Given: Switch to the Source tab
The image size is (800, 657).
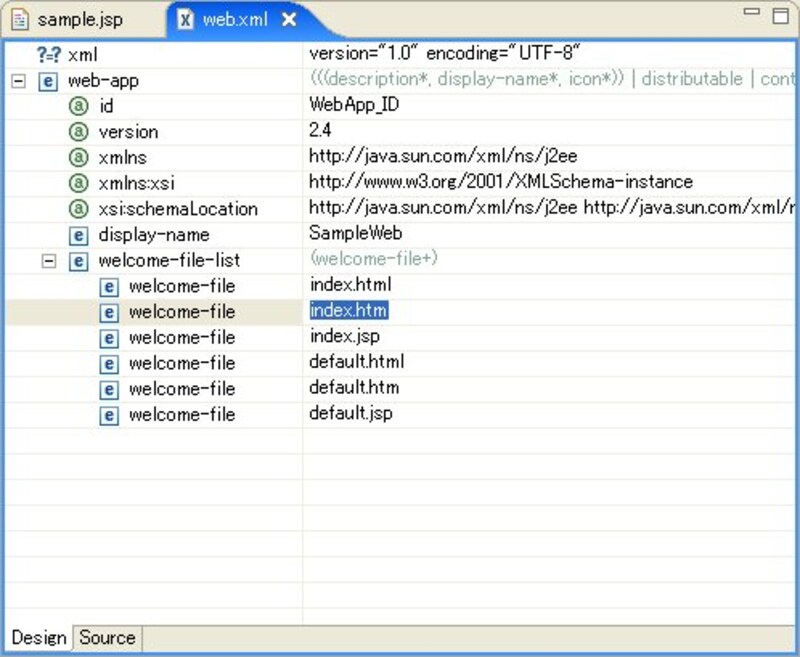Looking at the screenshot, I should (x=106, y=638).
